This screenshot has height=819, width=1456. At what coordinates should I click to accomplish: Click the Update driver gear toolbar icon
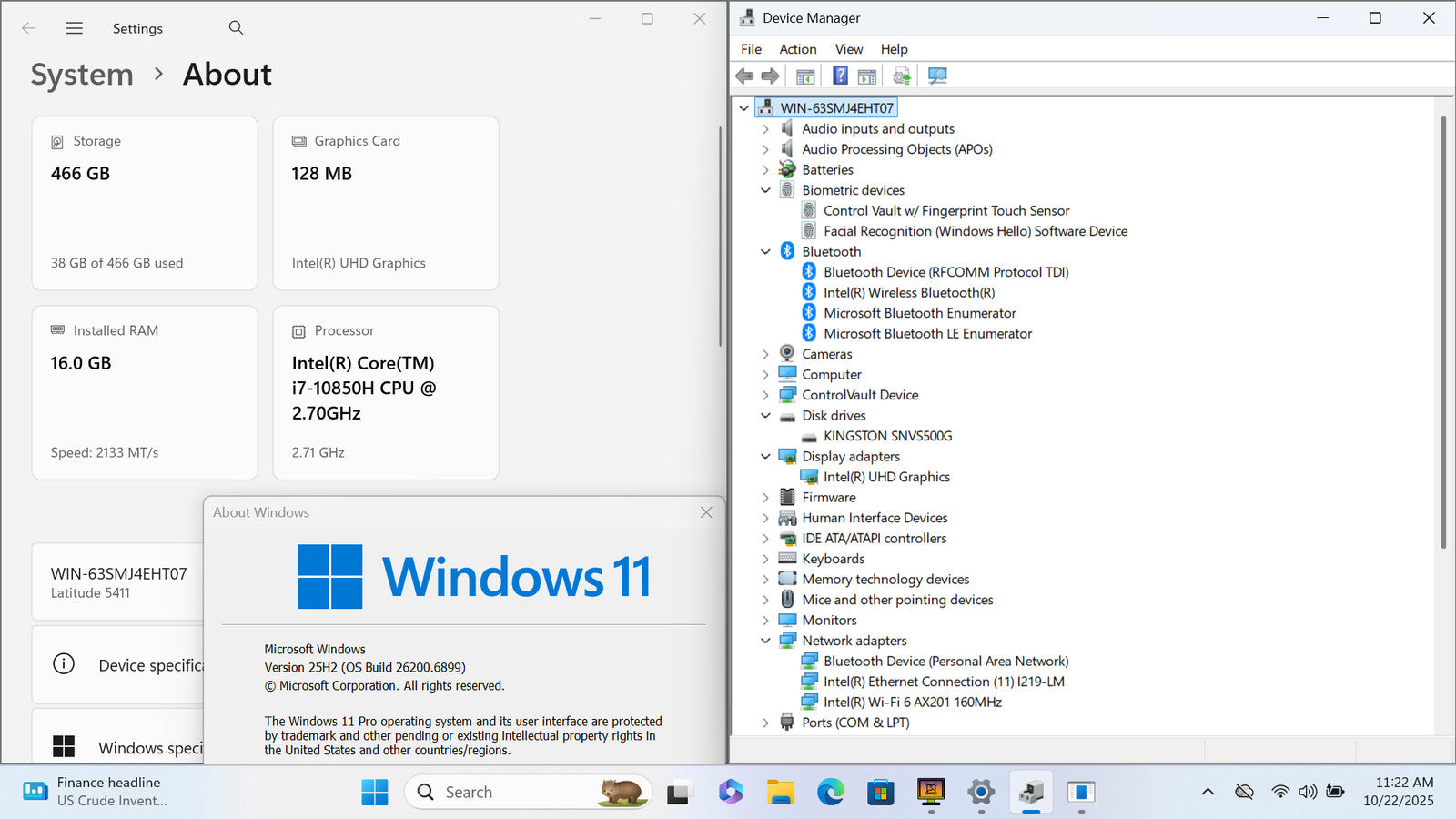point(902,76)
